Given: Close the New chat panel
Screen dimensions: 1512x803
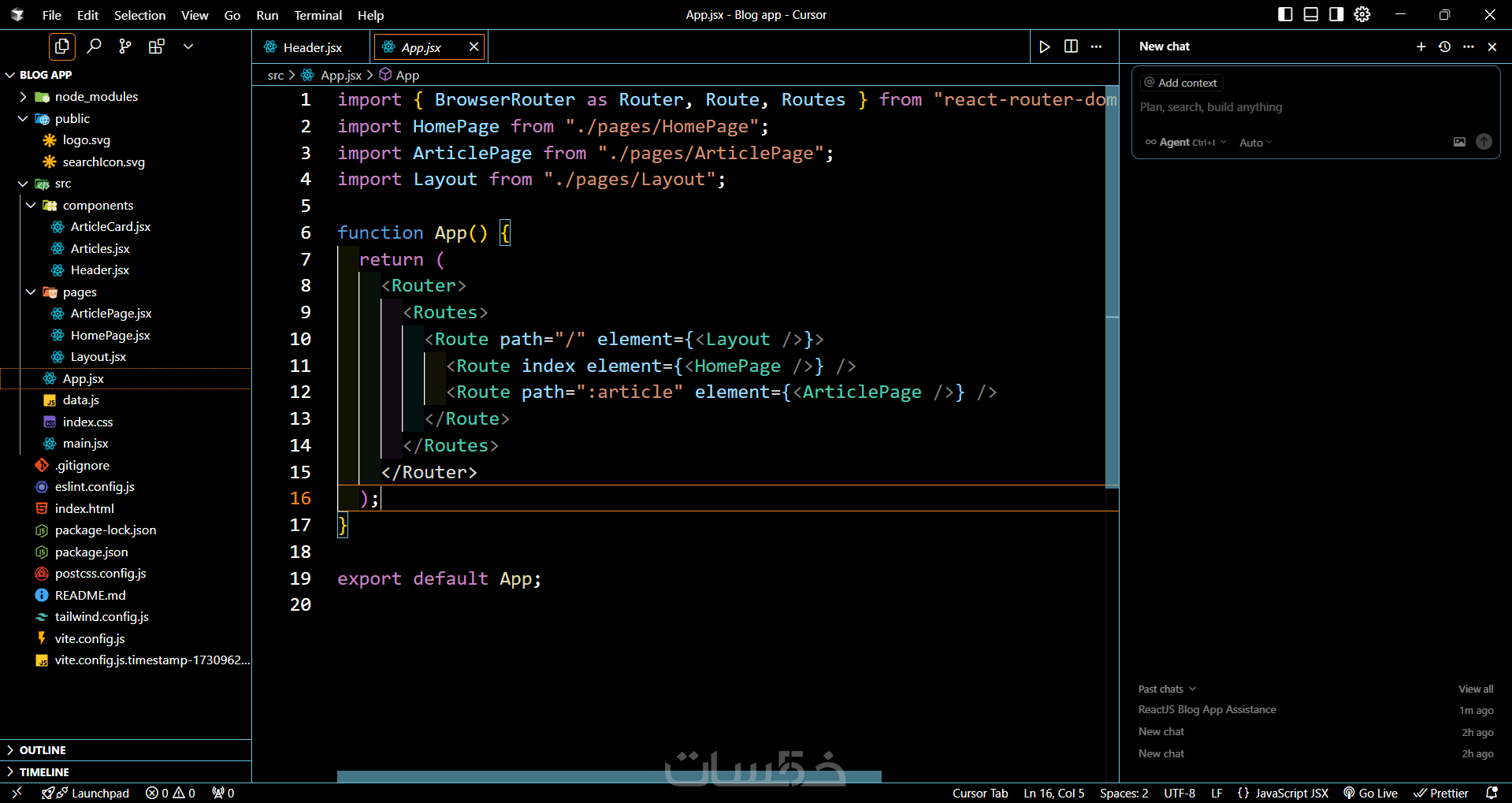Looking at the screenshot, I should click(1492, 46).
